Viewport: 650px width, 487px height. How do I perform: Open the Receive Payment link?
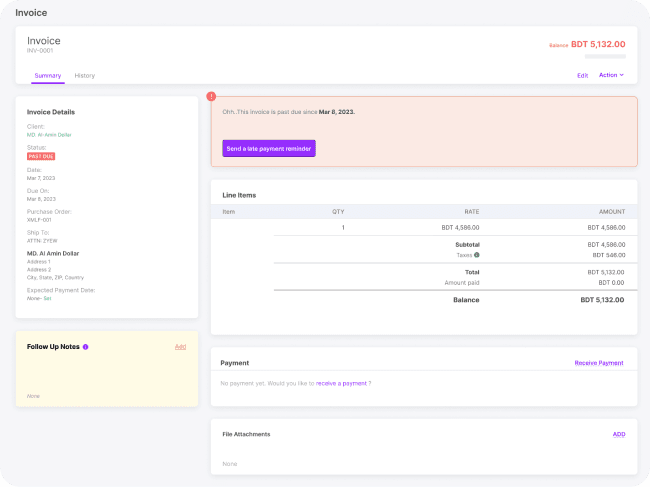[598, 363]
